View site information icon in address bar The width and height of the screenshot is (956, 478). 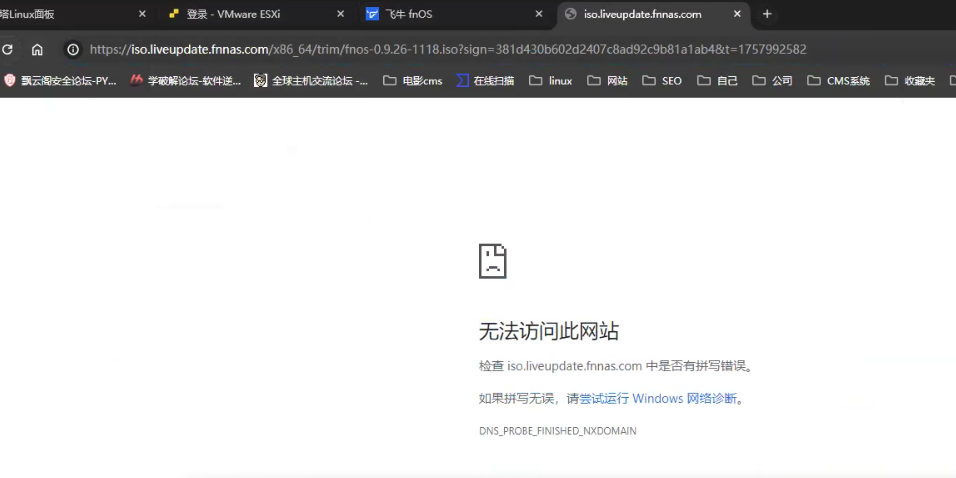point(73,50)
